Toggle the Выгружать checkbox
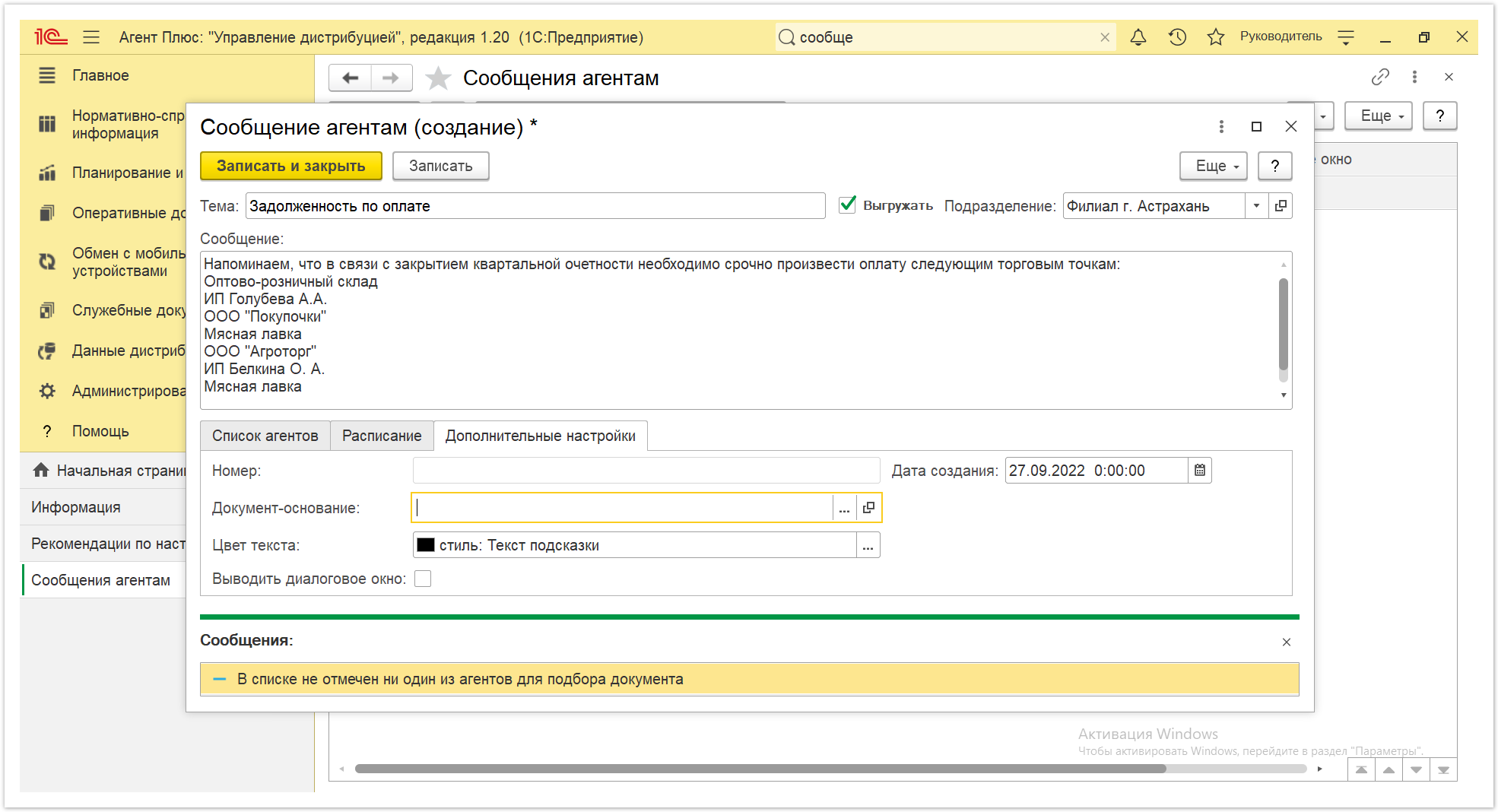Image resolution: width=1498 pixels, height=812 pixels. click(847, 205)
